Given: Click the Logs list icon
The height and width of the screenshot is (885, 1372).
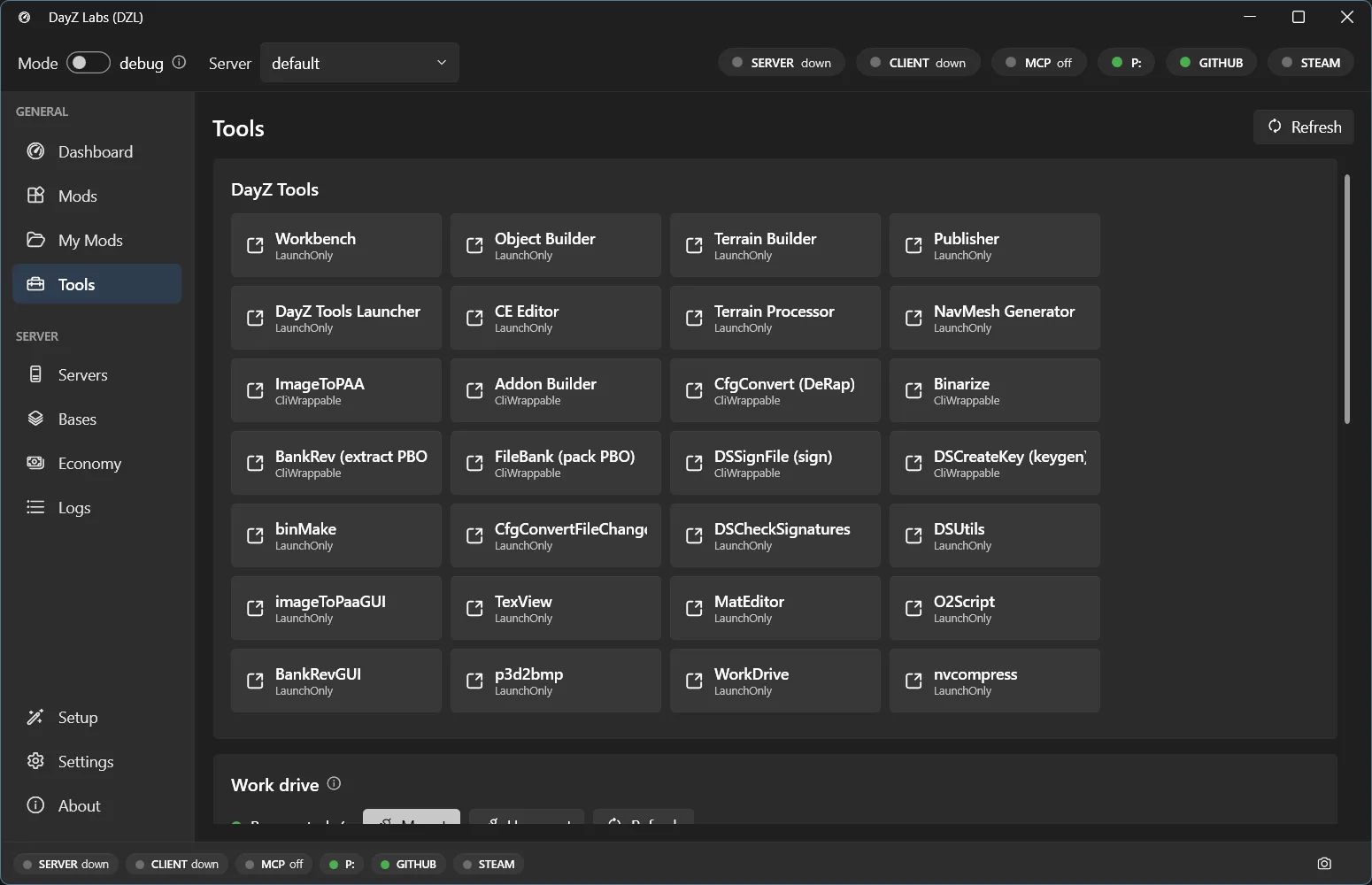Looking at the screenshot, I should [35, 507].
